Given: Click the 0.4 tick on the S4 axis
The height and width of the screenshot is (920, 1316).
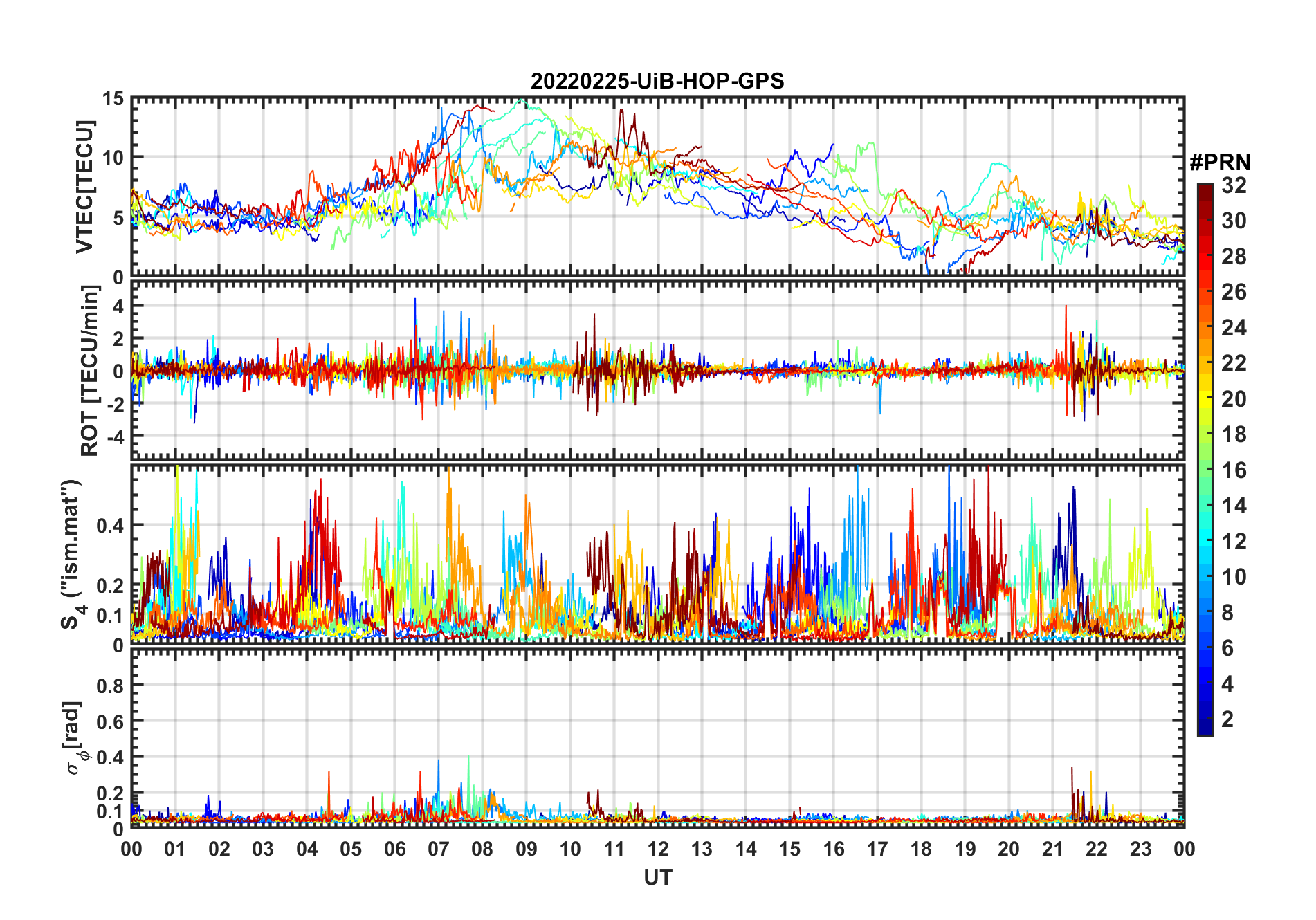Looking at the screenshot, I should [x=110, y=526].
